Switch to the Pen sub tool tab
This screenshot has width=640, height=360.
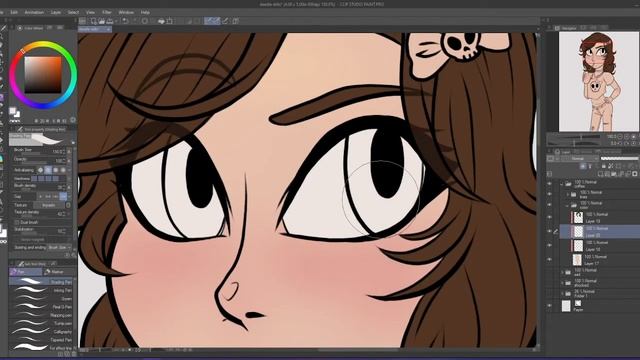pyautogui.click(x=25, y=272)
